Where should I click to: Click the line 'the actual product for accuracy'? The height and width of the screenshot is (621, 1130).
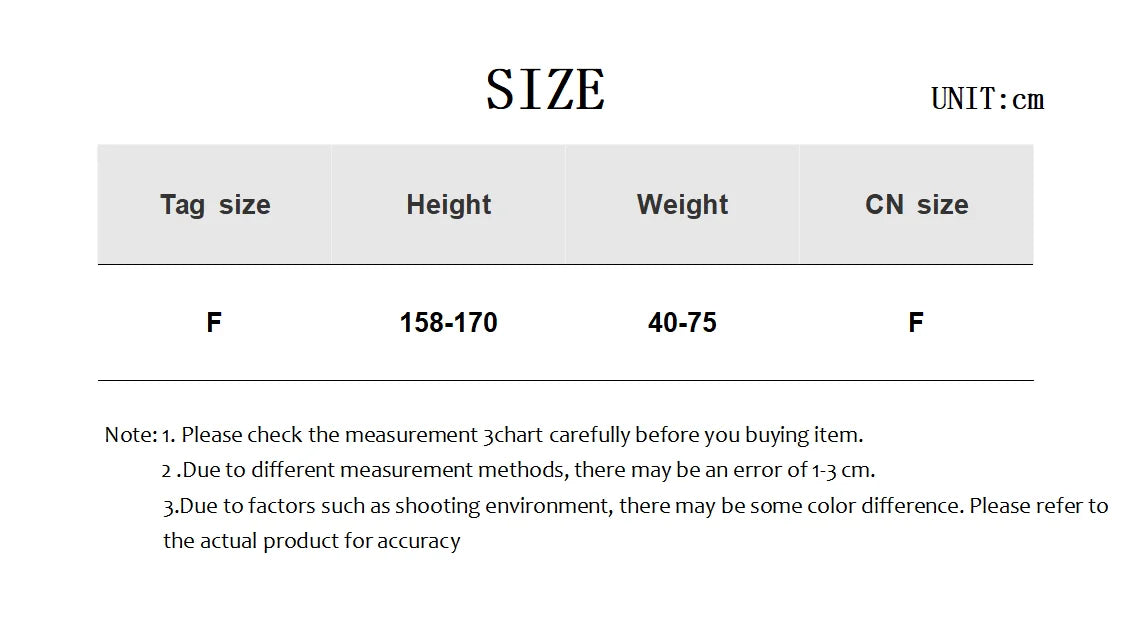point(311,541)
